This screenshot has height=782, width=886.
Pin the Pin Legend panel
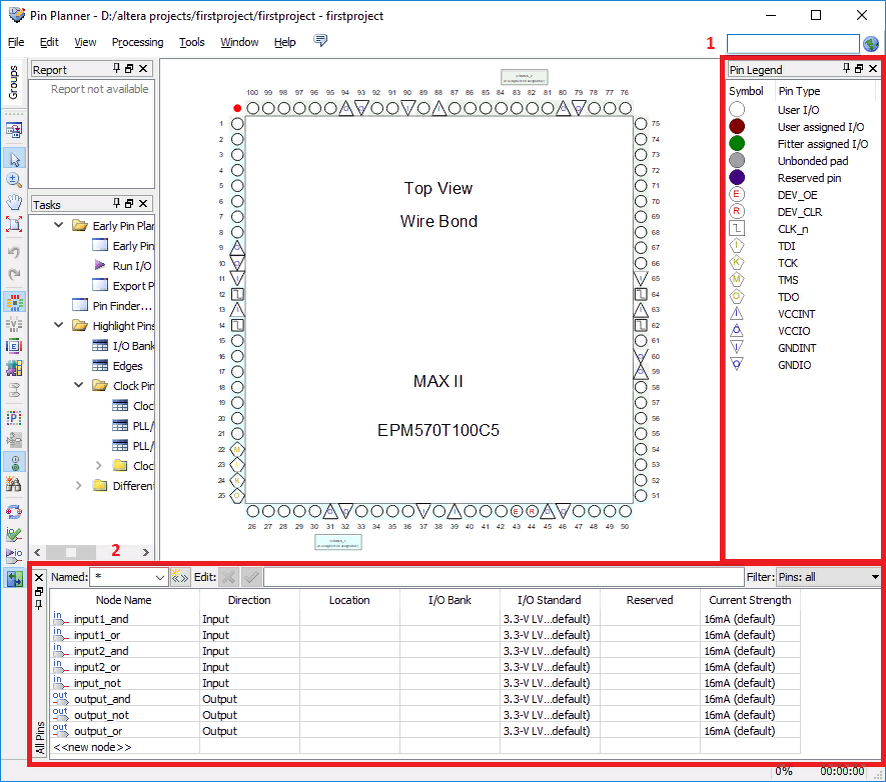(846, 68)
